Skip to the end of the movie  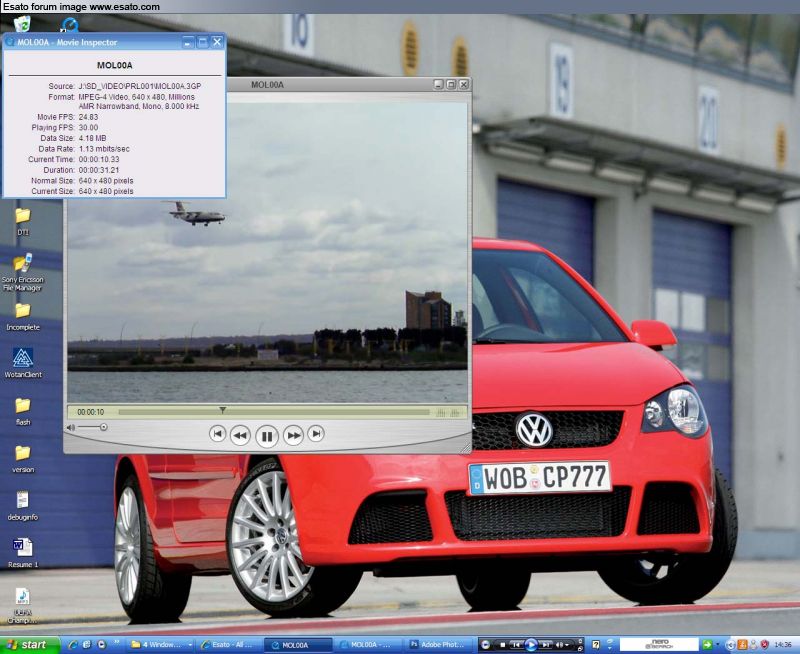(x=316, y=434)
